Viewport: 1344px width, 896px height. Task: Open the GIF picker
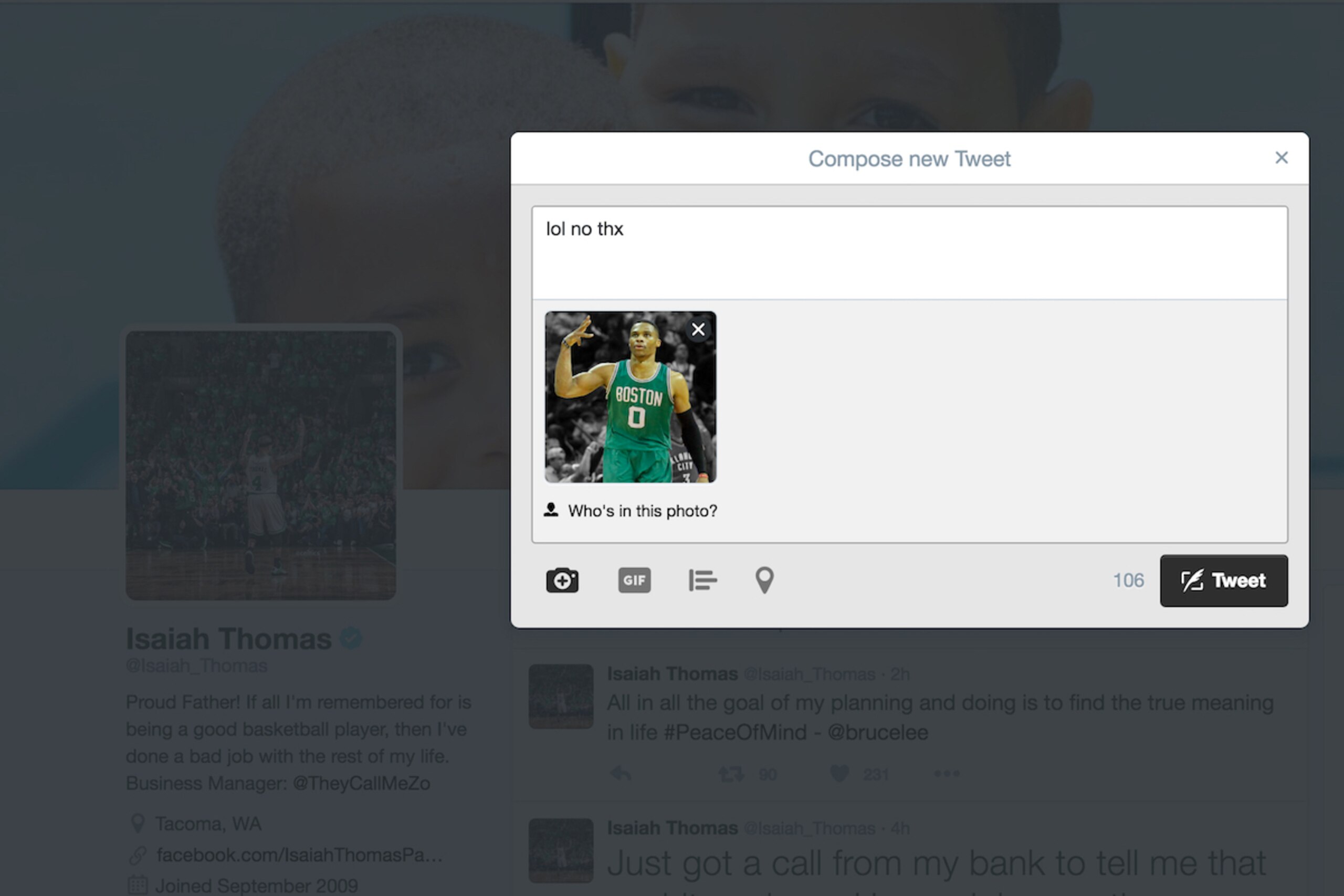(634, 580)
